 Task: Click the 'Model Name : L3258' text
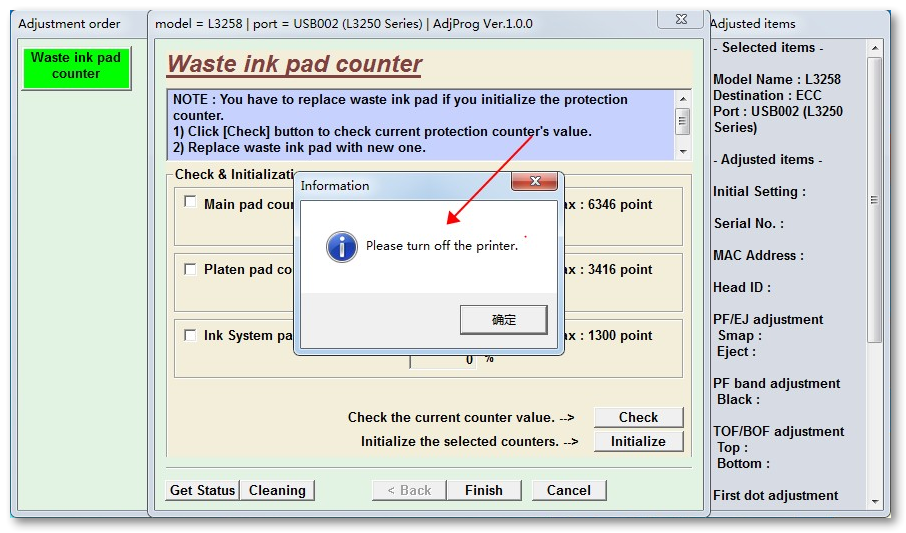tap(777, 79)
